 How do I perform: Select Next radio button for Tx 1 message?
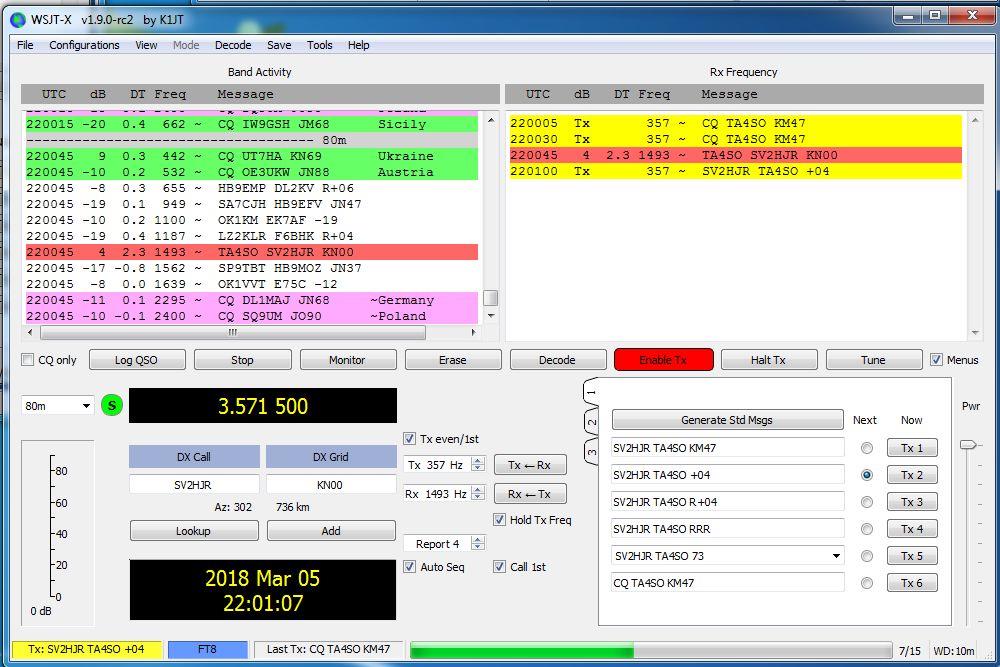point(867,448)
